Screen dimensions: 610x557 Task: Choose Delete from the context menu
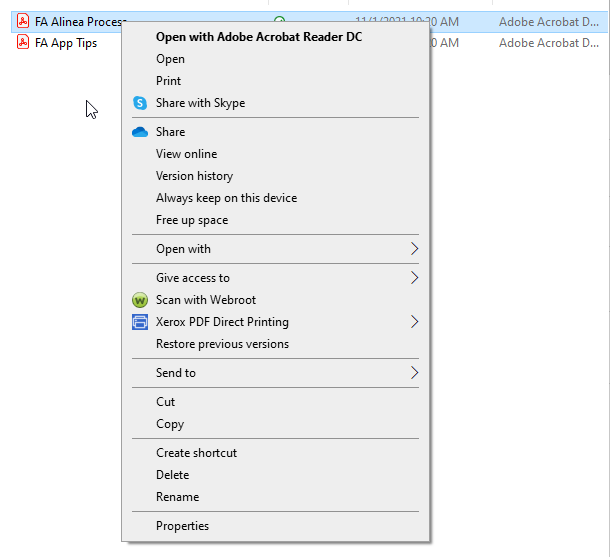[x=275, y=475]
